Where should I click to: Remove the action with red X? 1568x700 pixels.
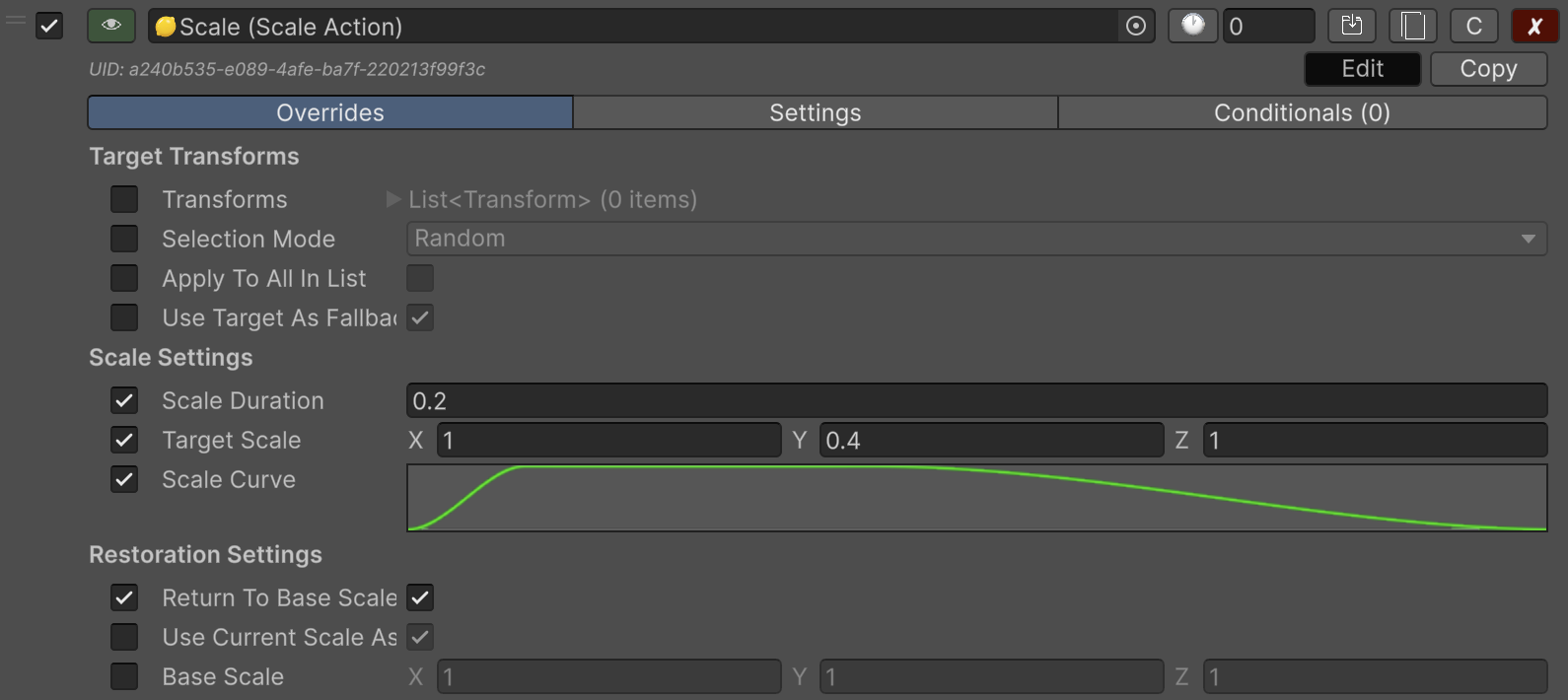[1534, 26]
